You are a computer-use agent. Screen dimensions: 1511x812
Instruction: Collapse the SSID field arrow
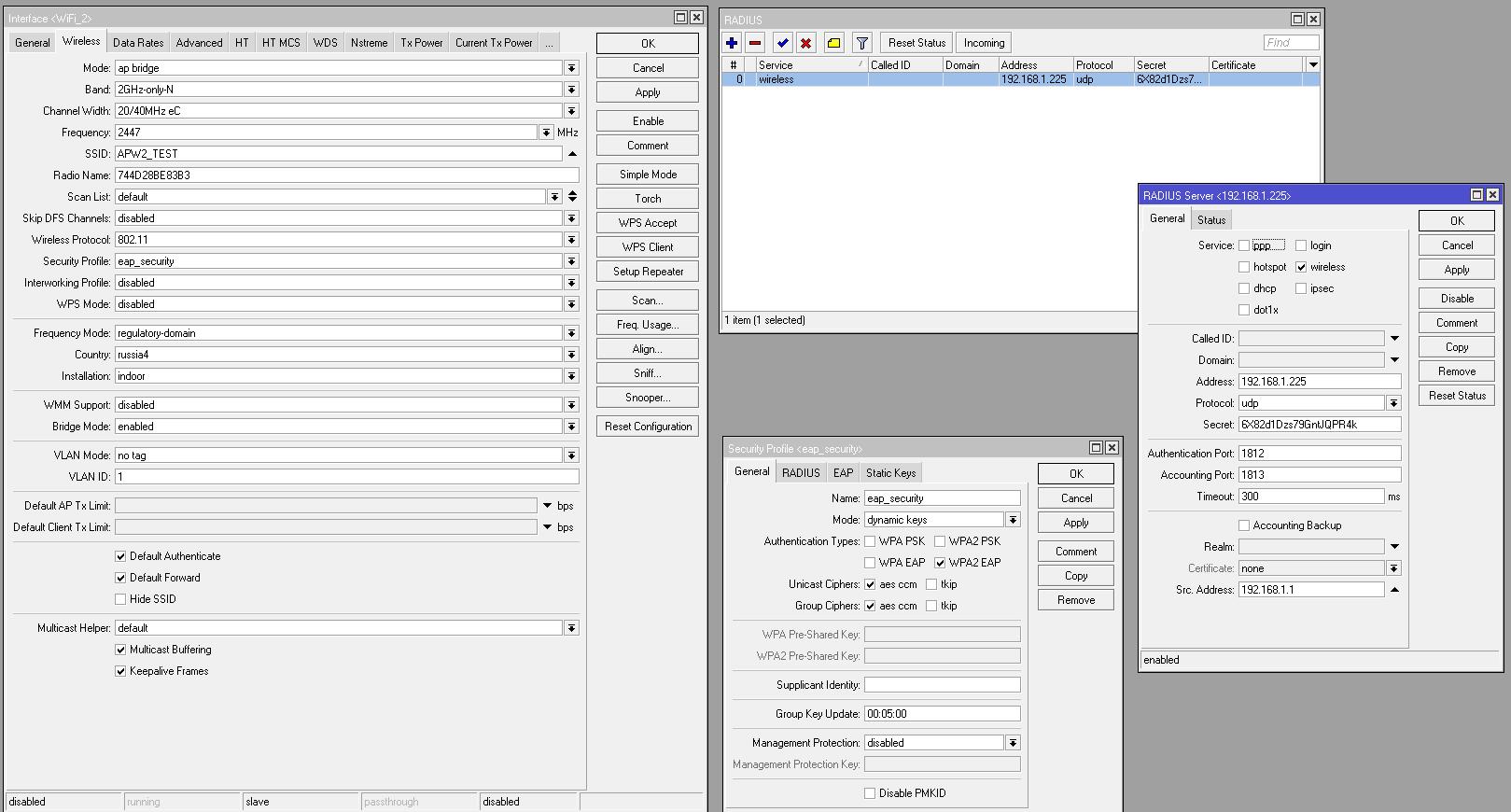tap(572, 154)
